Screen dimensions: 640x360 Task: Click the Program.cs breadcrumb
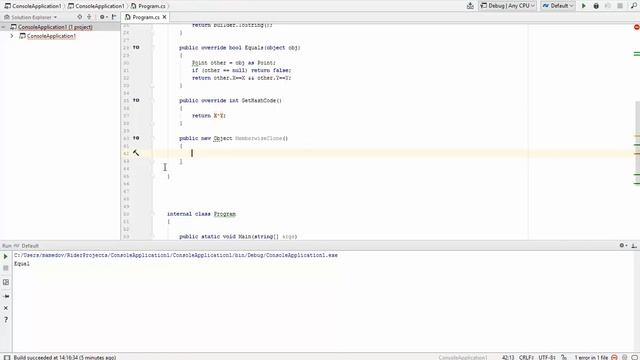tap(148, 6)
